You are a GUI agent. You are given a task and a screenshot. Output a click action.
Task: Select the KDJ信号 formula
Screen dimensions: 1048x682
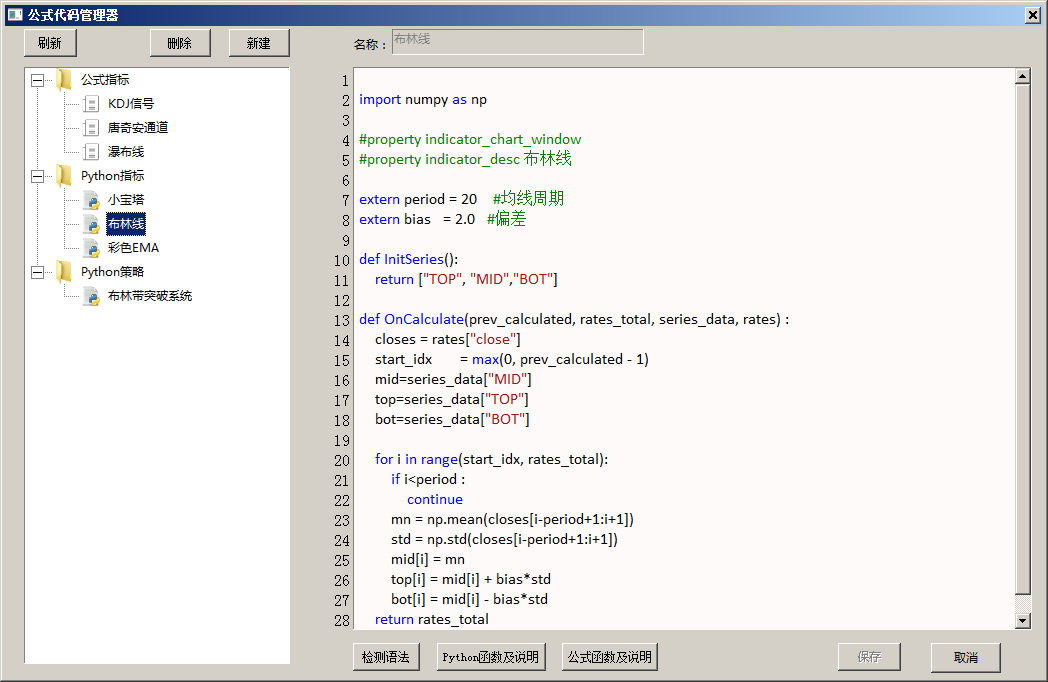pos(131,104)
